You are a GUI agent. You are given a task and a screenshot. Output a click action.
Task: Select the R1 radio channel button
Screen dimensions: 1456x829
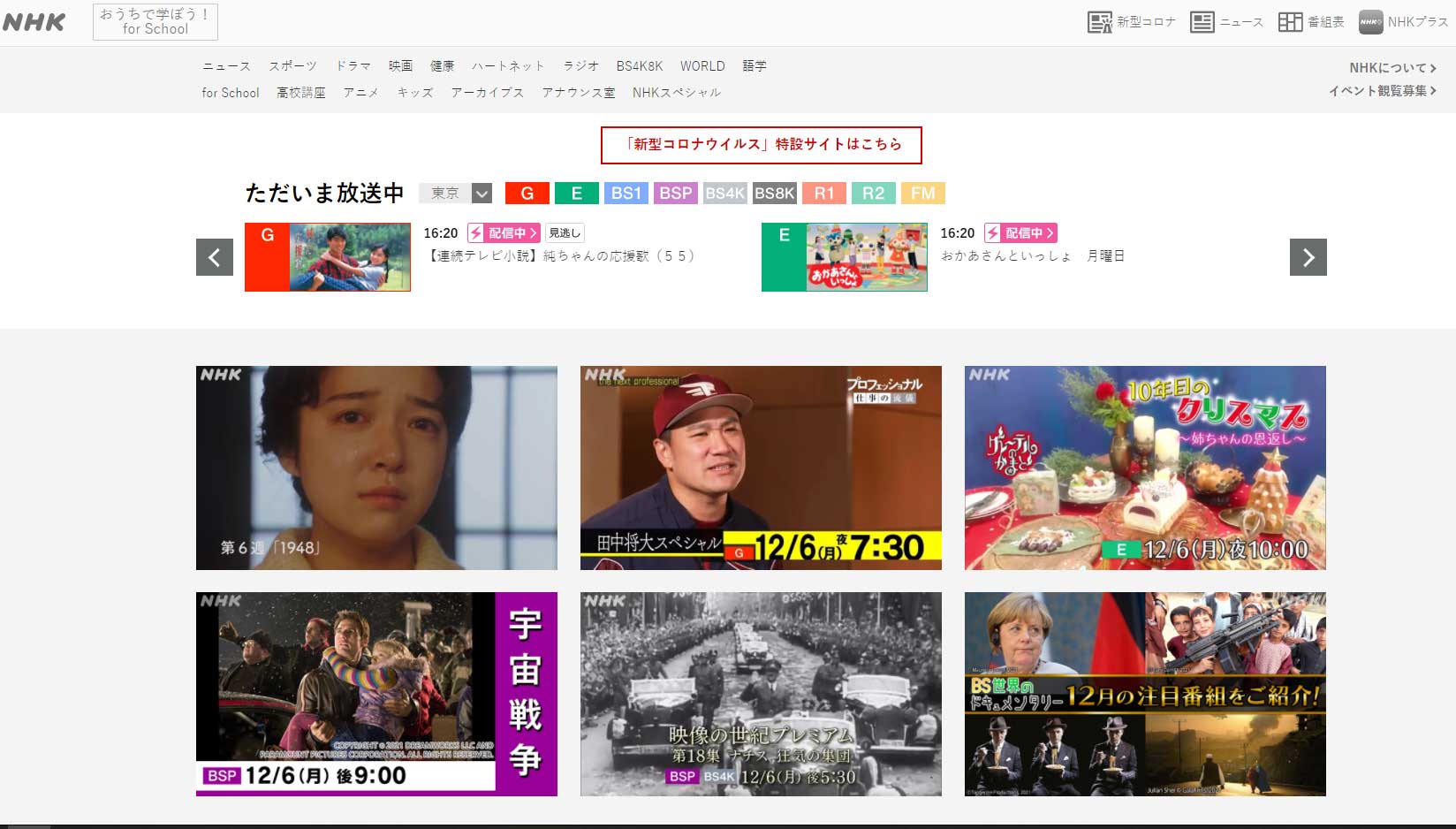824,194
